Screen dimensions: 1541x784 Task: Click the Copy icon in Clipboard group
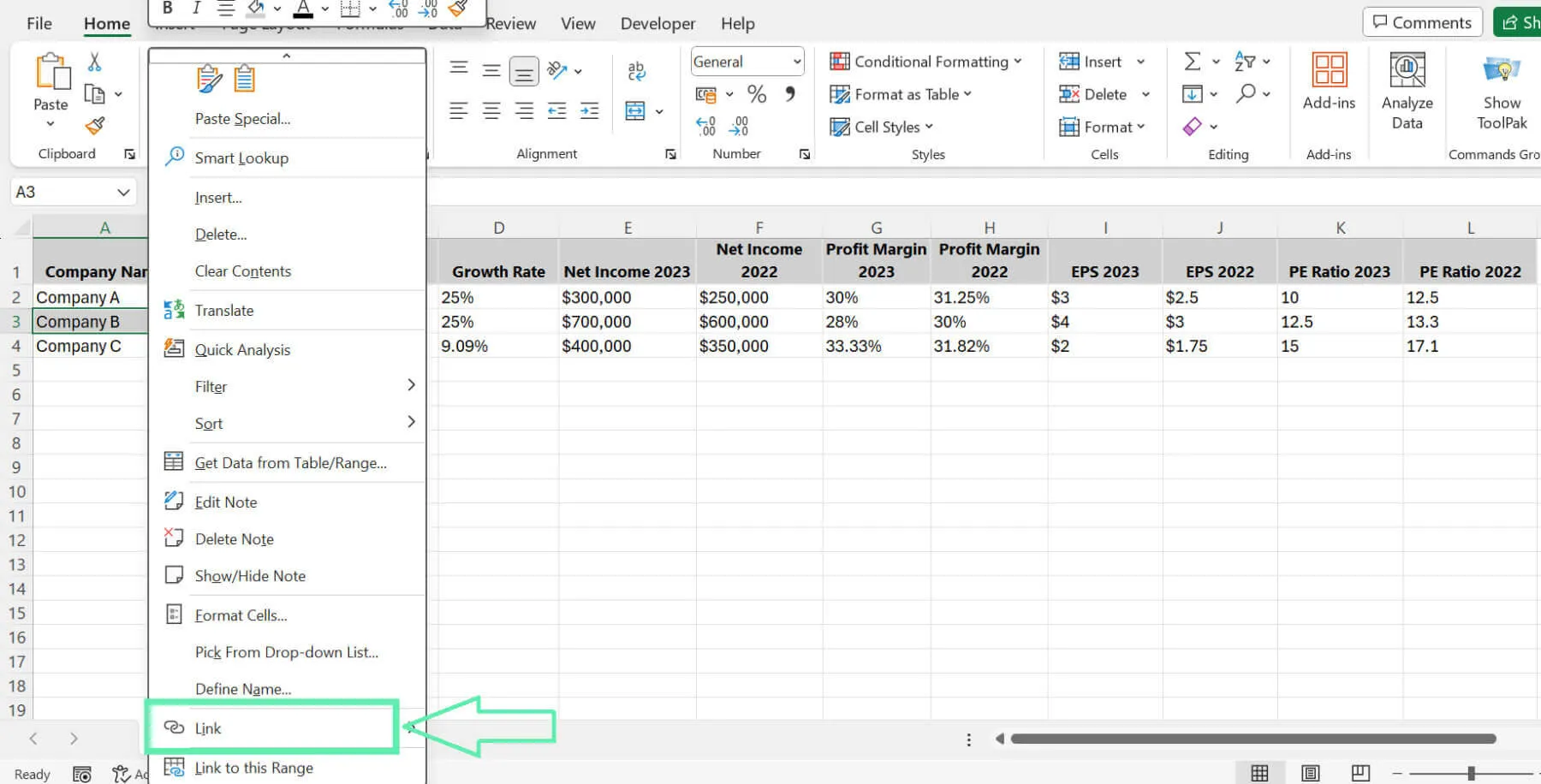(x=94, y=94)
